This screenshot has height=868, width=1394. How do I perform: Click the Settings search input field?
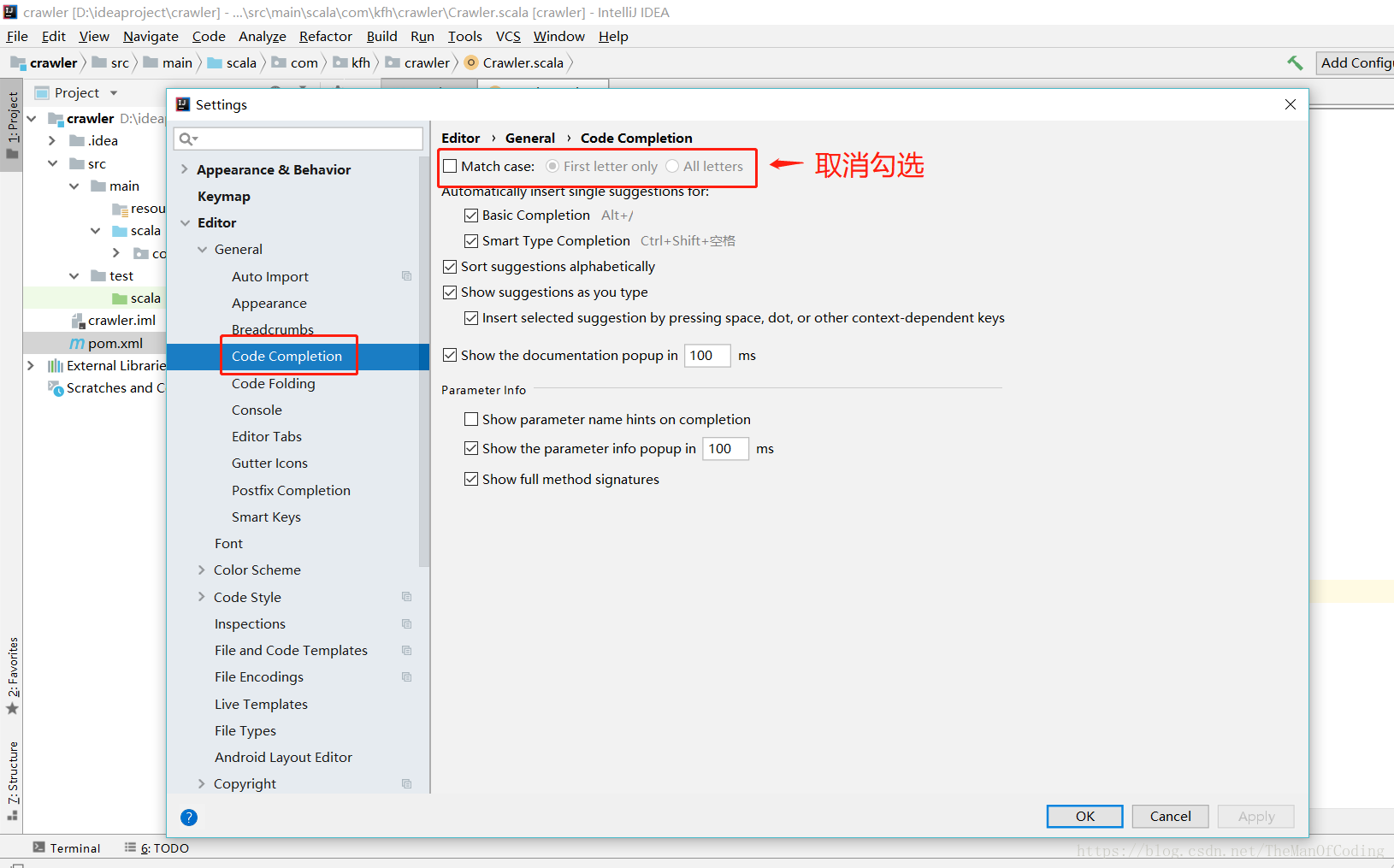pos(298,139)
